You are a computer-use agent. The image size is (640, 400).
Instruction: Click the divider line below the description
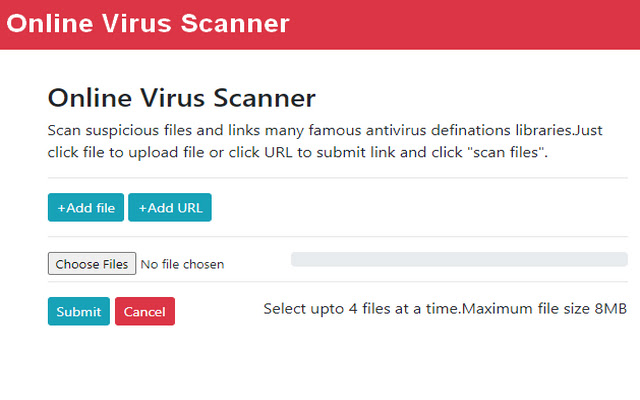[x=337, y=178]
